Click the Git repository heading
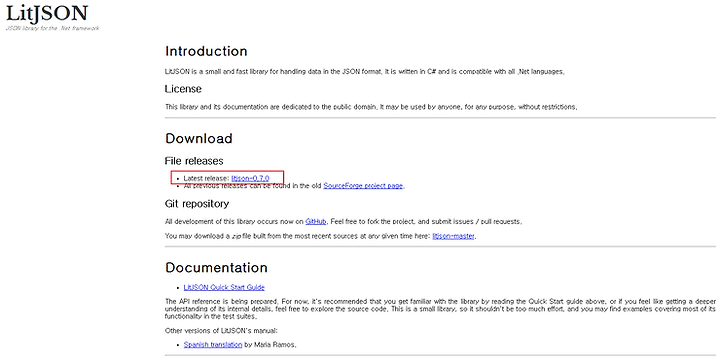This screenshot has width=720, height=360. click(x=197, y=203)
